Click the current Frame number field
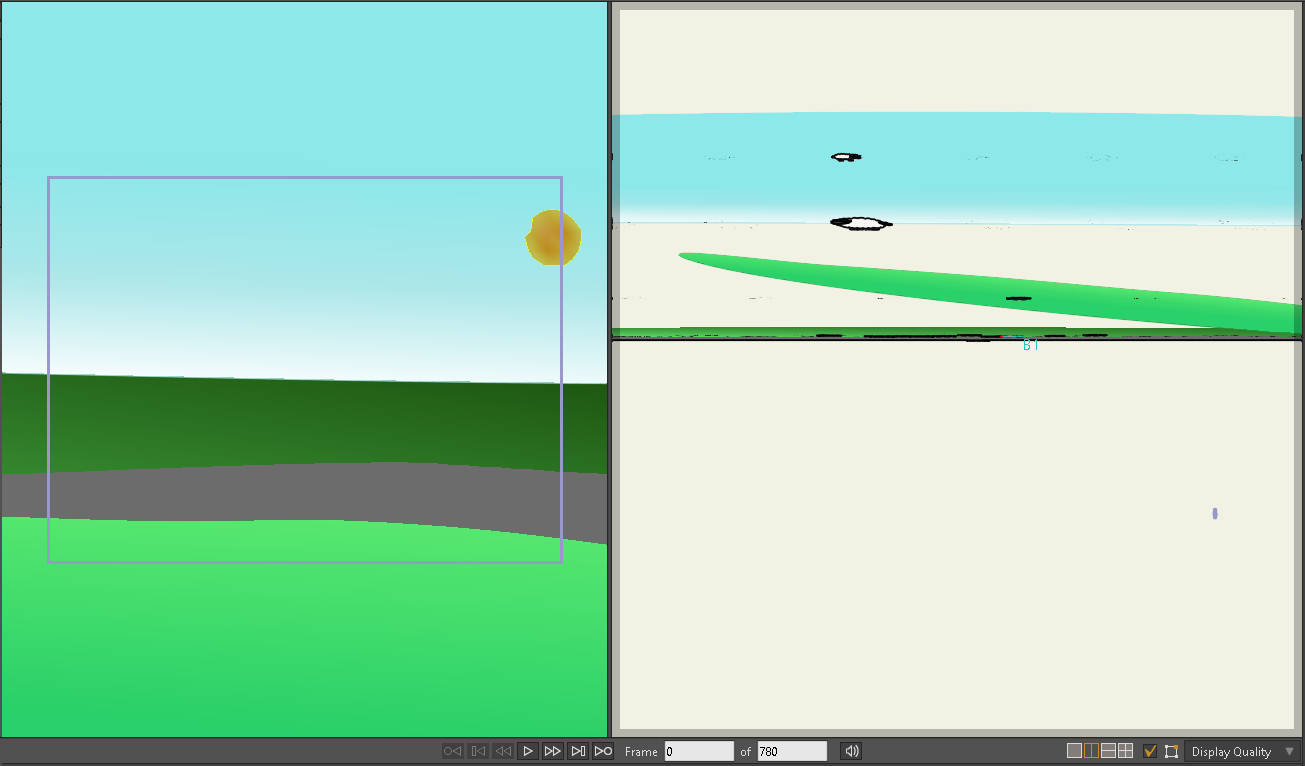This screenshot has width=1305, height=766. click(x=699, y=751)
